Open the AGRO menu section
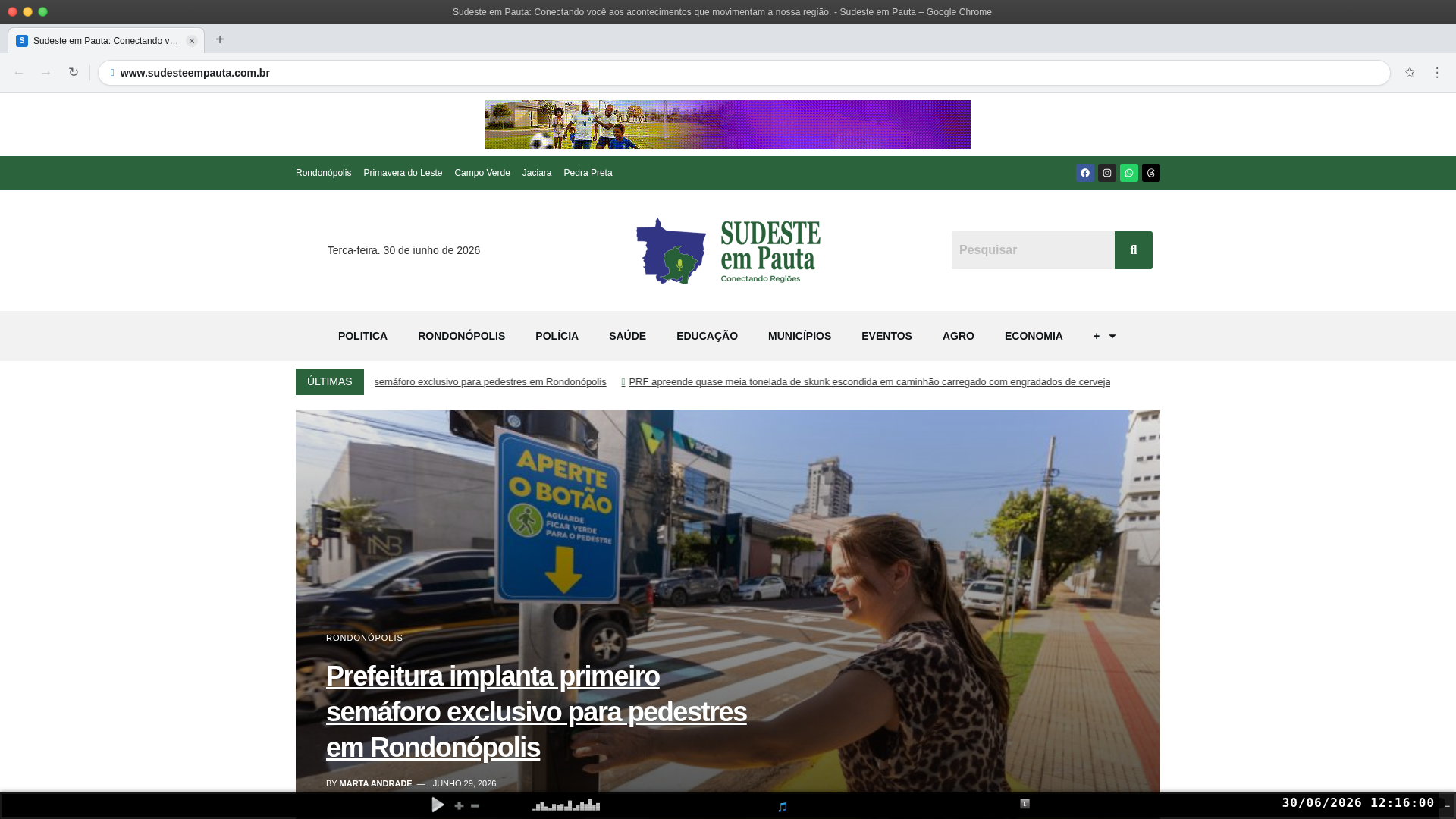The width and height of the screenshot is (1456, 819). 959,336
